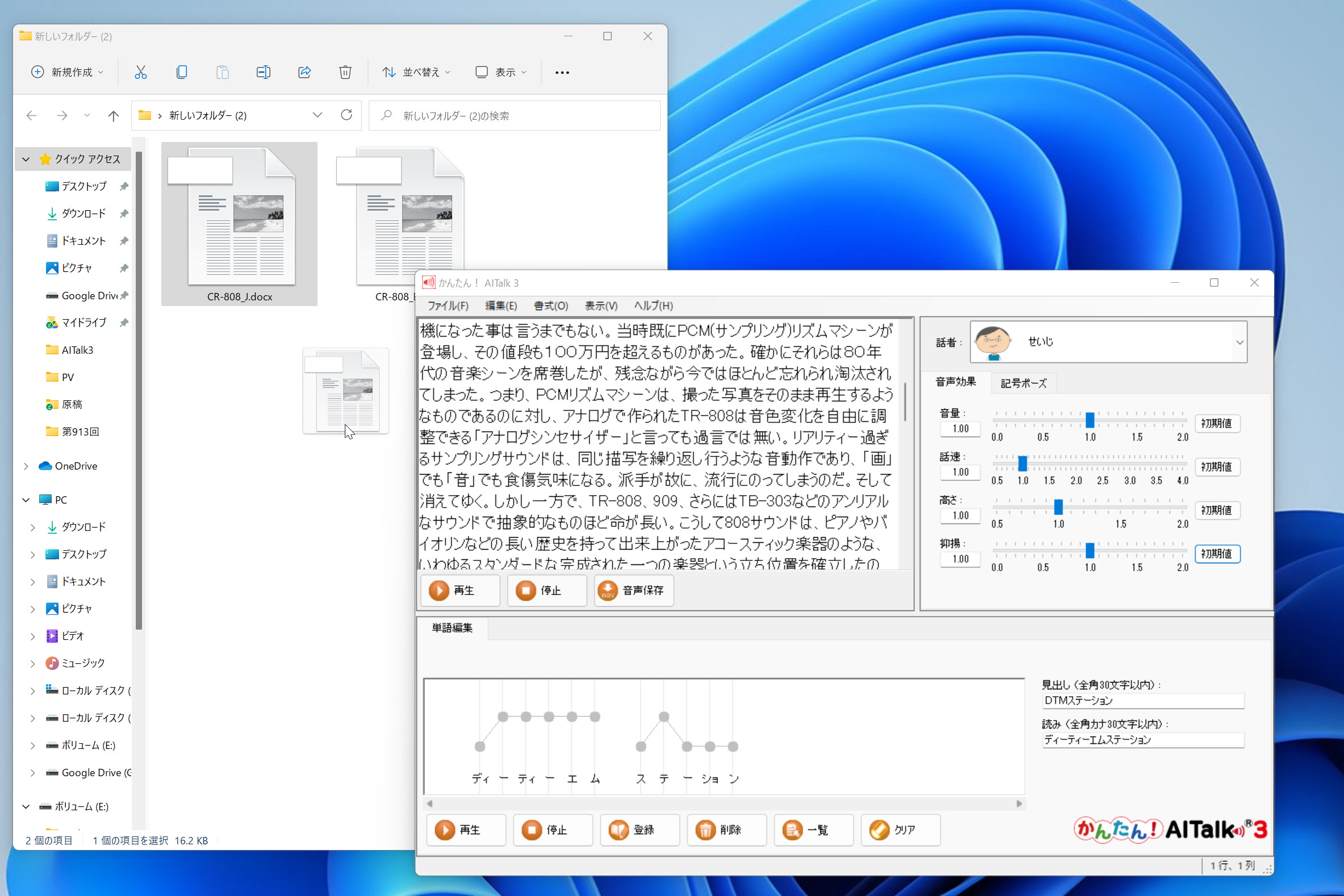This screenshot has width=1344, height=896.
Task: Adjust the 音量 volume slider
Action: coord(1090,420)
